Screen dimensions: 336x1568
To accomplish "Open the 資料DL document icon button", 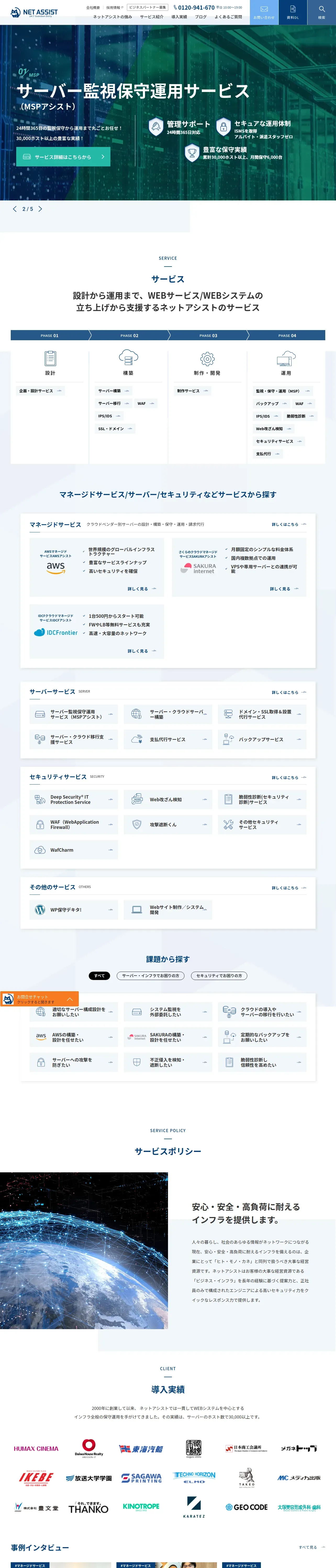I will click(293, 12).
